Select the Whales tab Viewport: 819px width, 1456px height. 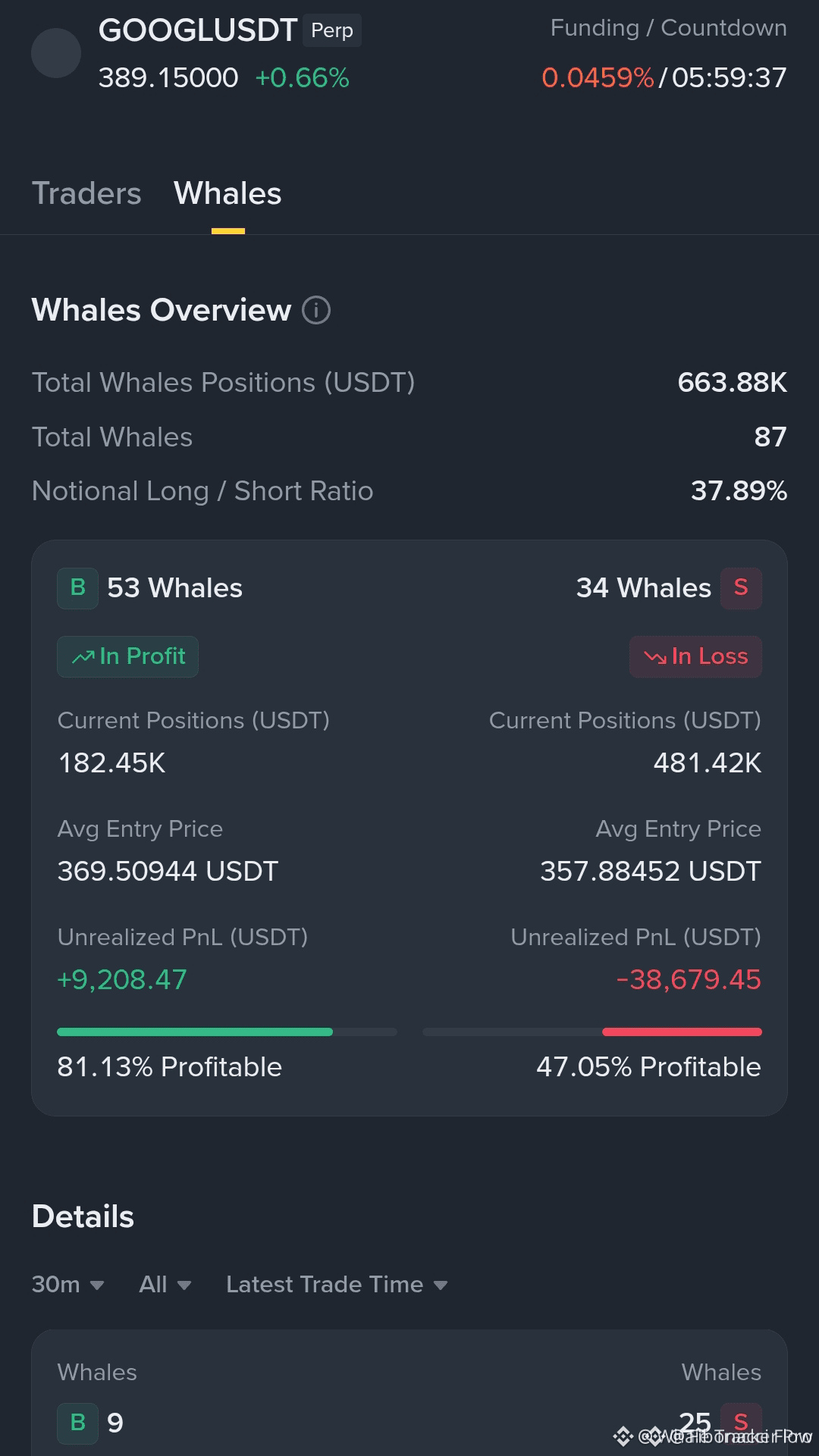227,194
